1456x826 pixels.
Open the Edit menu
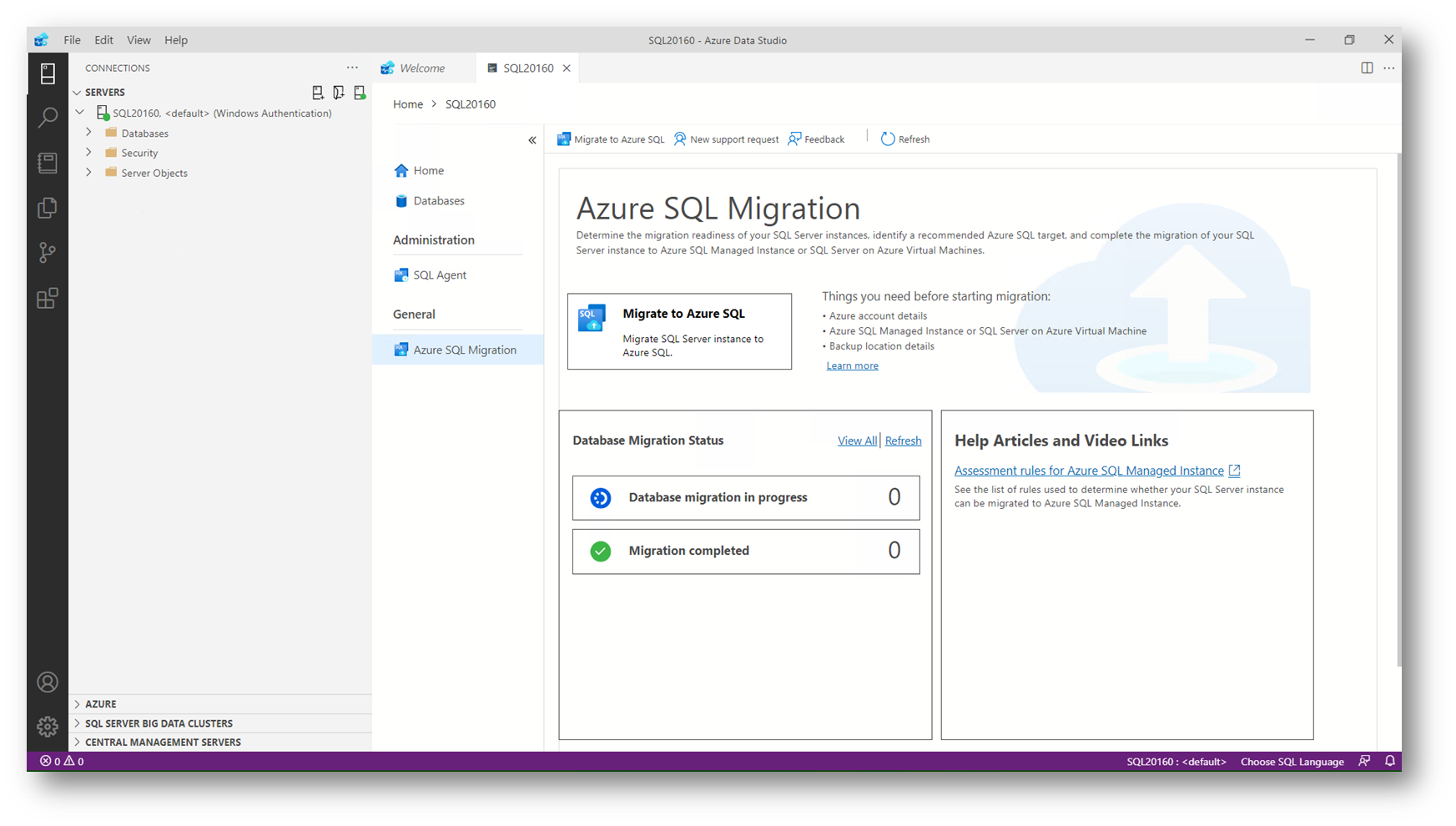click(x=103, y=40)
